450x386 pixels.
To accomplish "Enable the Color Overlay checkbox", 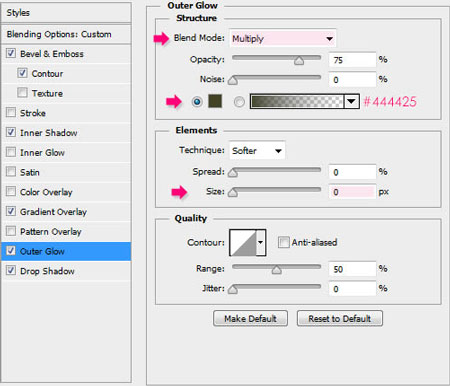I will tap(11, 191).
